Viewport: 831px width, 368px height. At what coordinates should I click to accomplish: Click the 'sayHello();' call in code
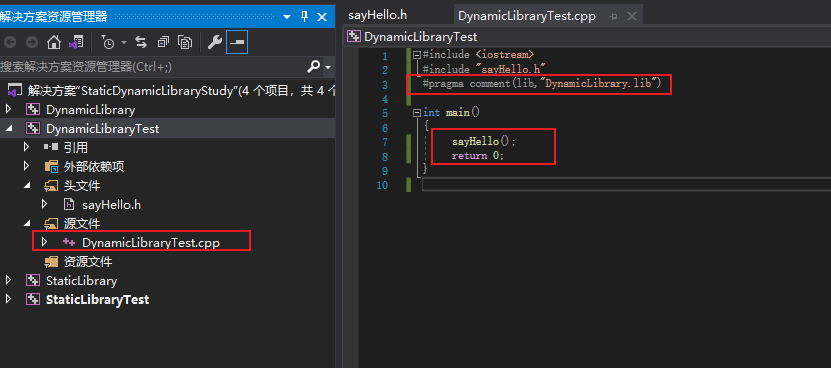(x=483, y=142)
